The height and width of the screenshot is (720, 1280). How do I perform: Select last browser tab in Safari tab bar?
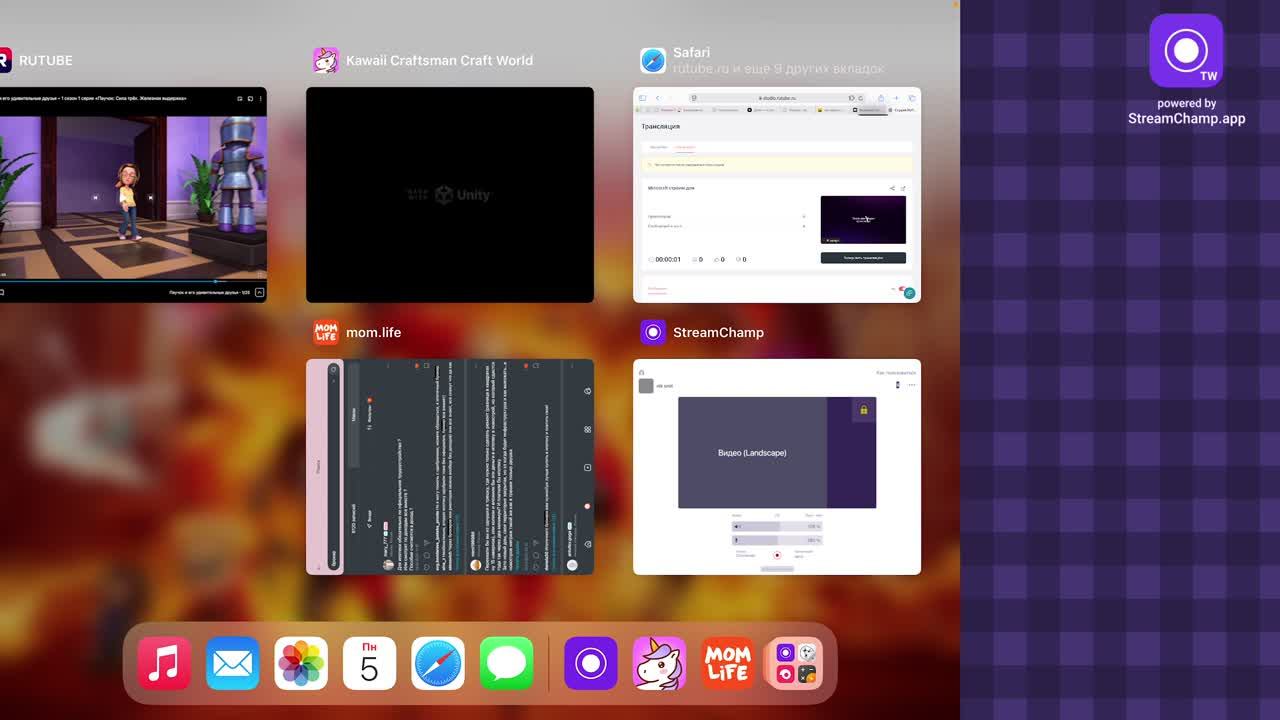[903, 109]
